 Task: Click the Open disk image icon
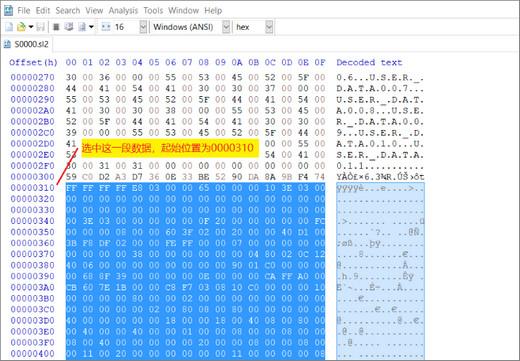coord(82,27)
